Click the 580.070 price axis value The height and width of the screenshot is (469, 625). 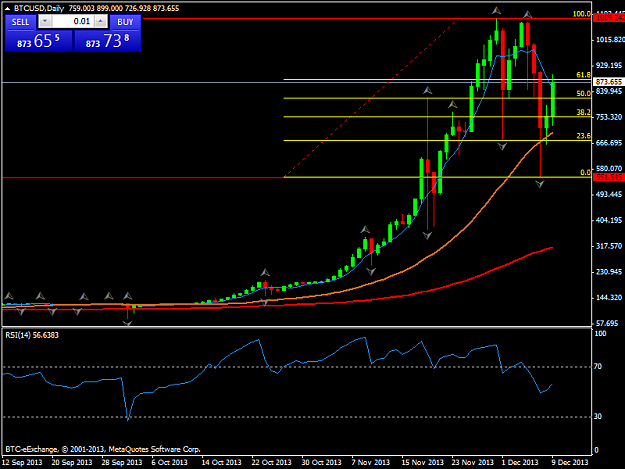[x=610, y=169]
